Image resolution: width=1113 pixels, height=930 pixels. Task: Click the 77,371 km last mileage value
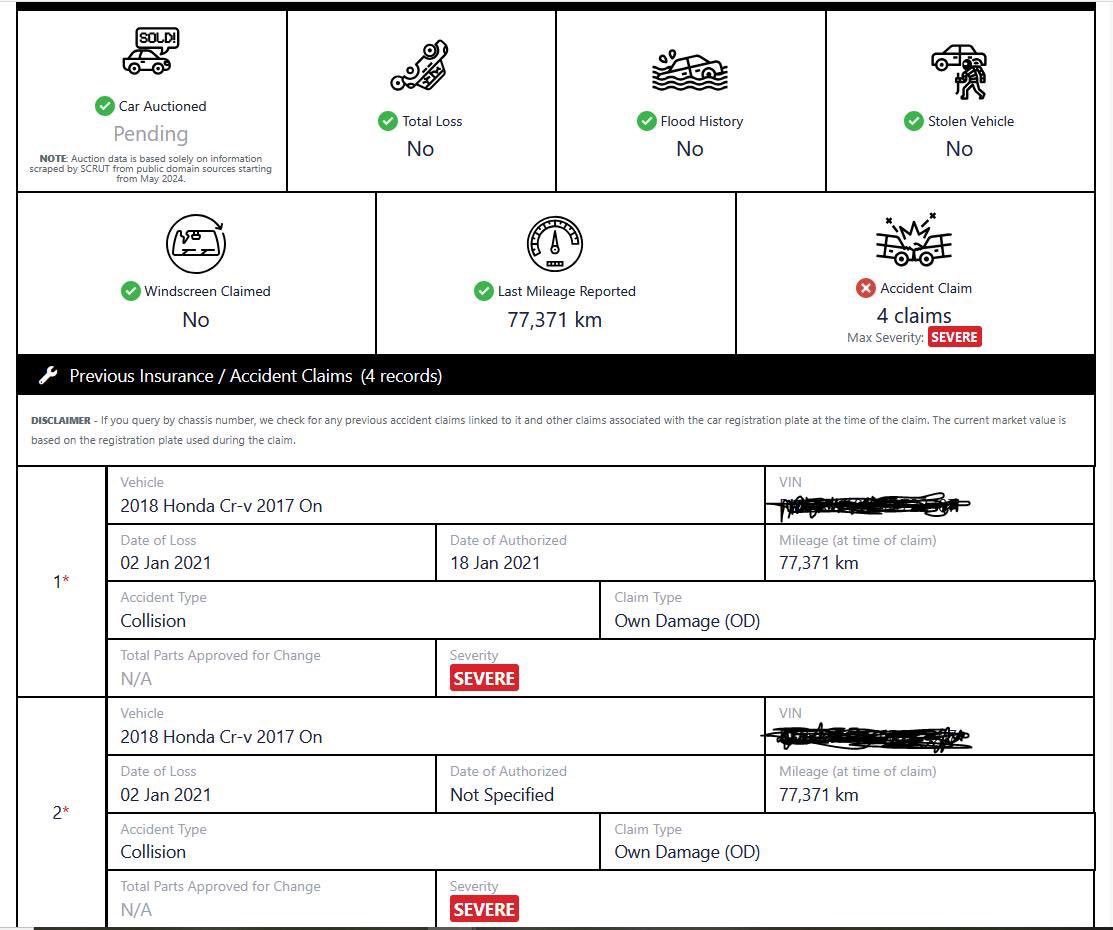click(555, 320)
